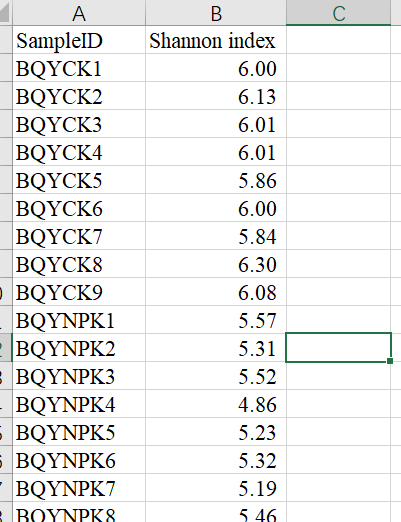Select column A header

pos(79,13)
